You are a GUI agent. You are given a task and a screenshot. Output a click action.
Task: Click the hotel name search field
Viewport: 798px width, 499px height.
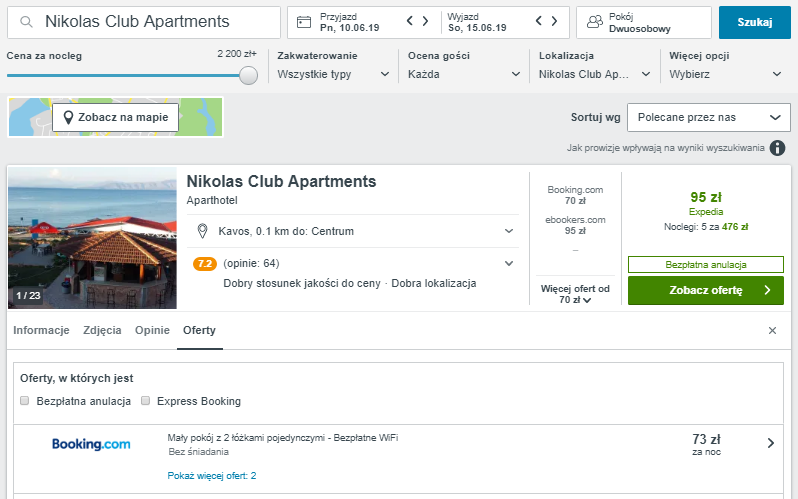tap(144, 22)
